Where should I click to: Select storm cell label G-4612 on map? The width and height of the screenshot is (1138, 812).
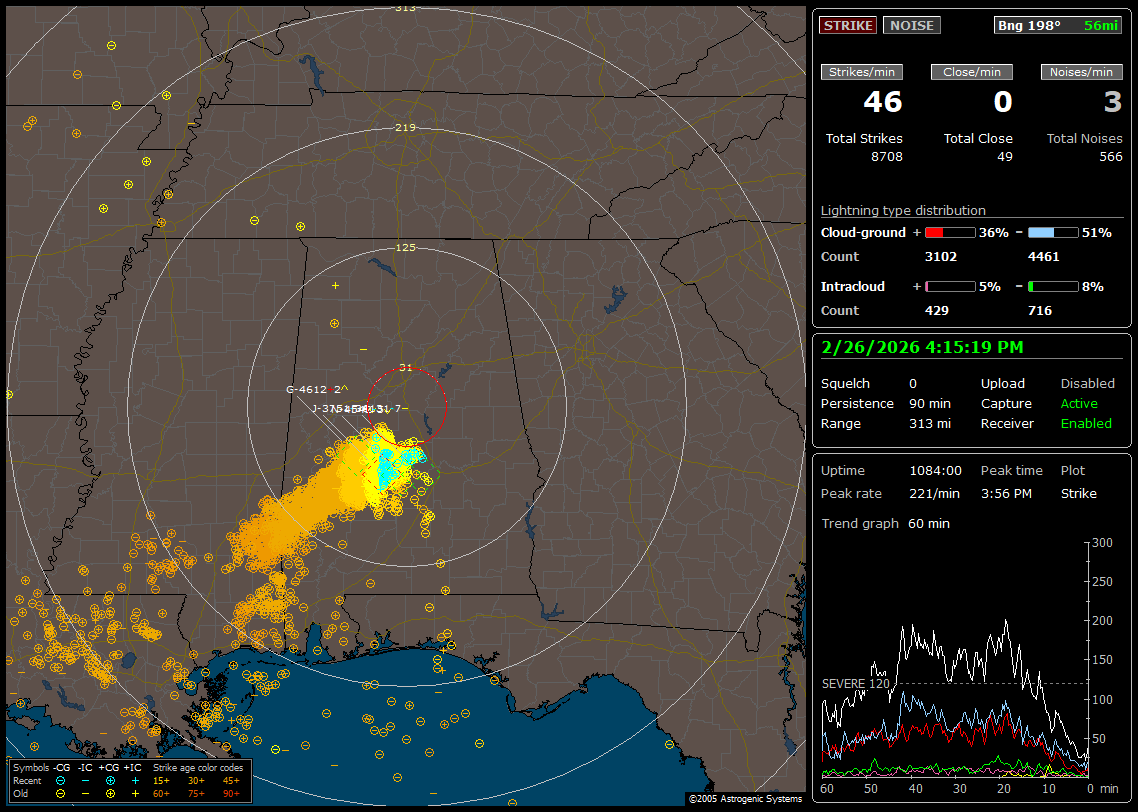(308, 390)
